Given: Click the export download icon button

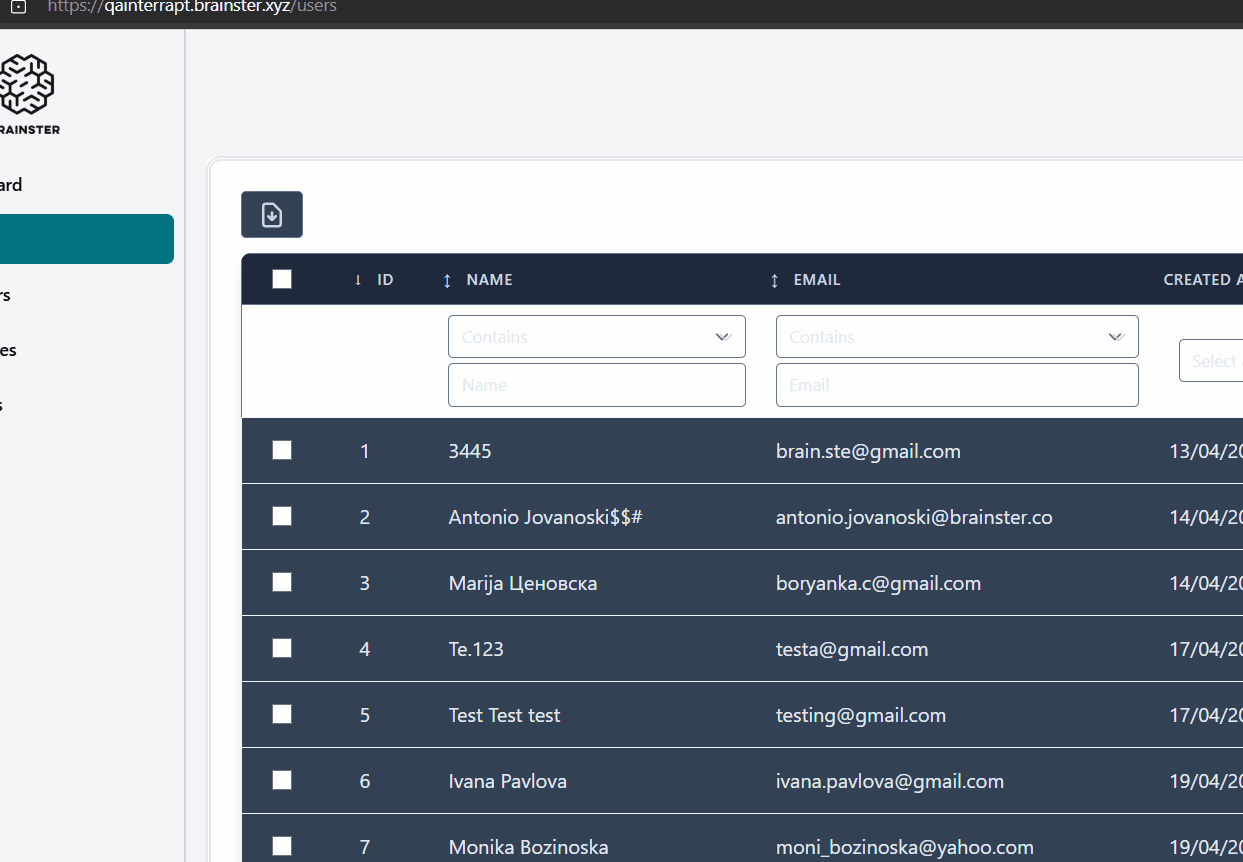Looking at the screenshot, I should pos(272,215).
